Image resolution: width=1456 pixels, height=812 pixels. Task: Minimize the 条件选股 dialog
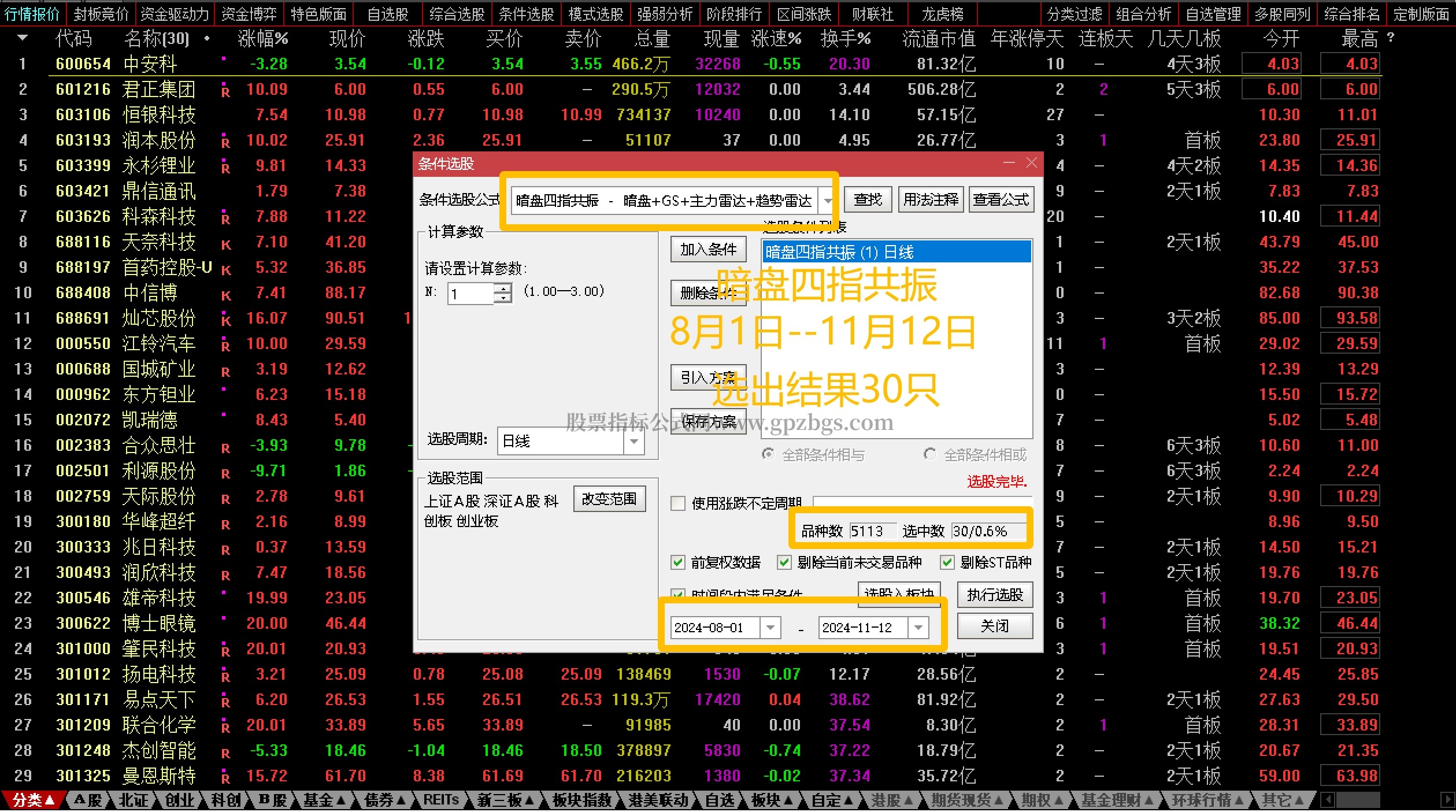(1009, 164)
